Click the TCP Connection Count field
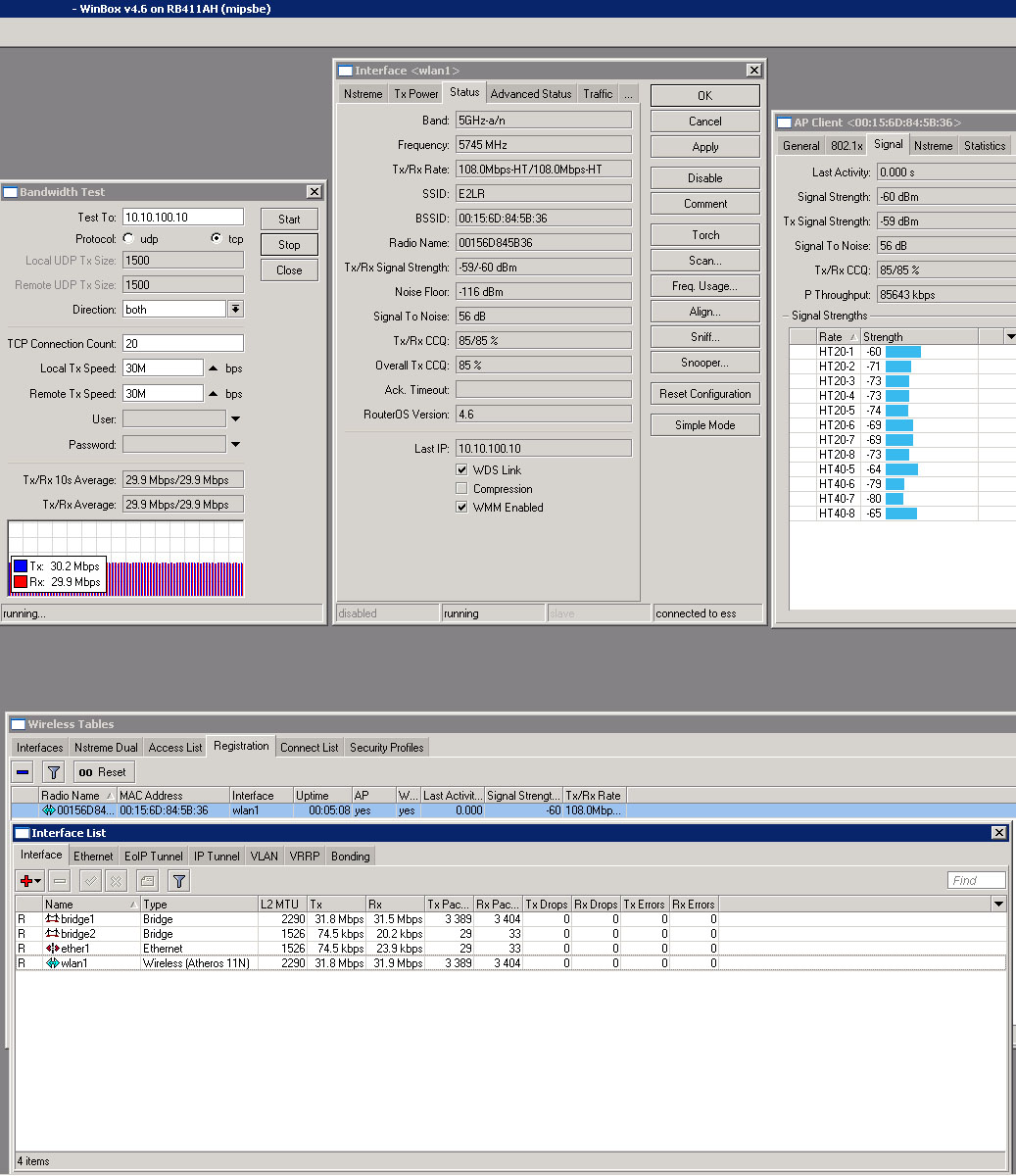Viewport: 1016px width, 1176px height. (183, 344)
